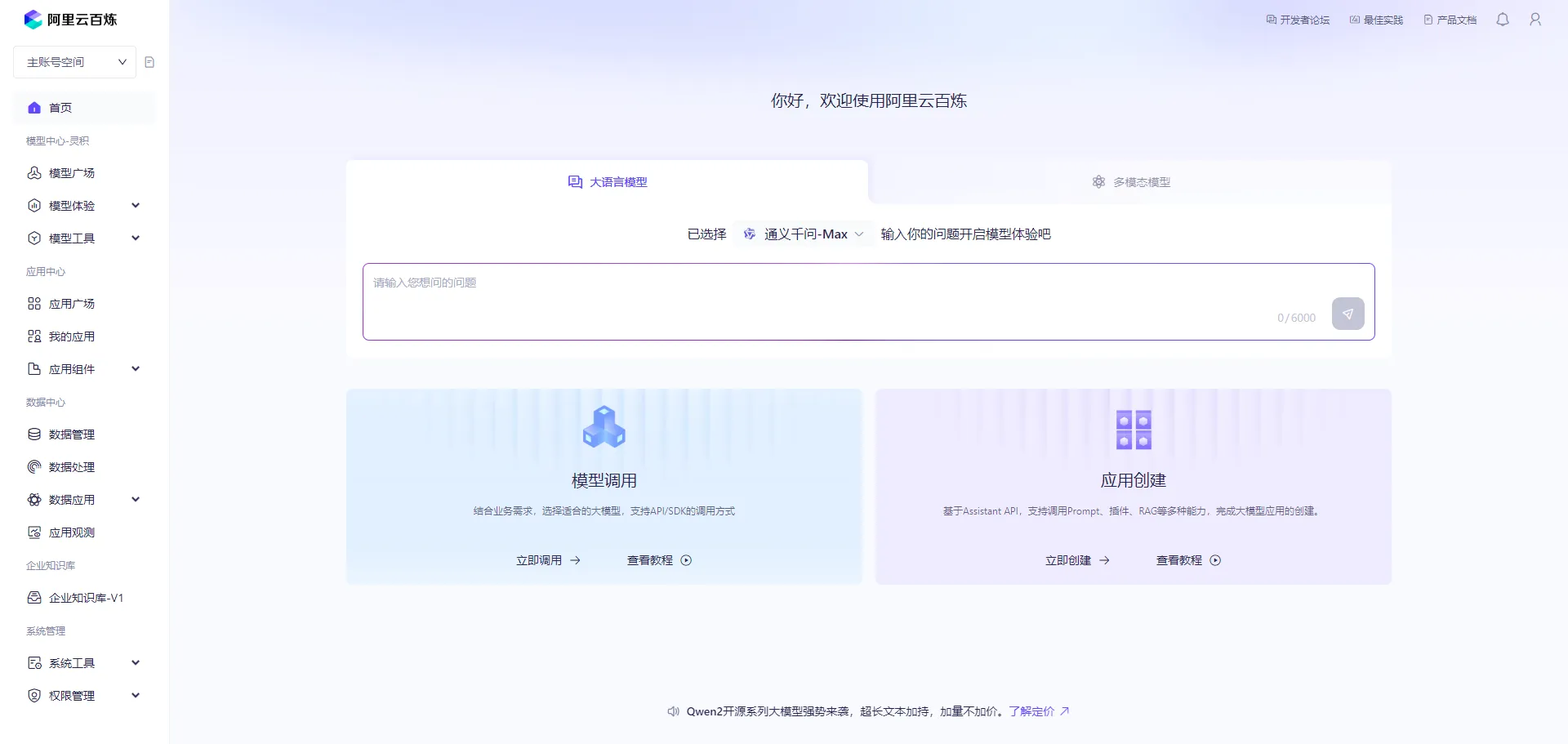This screenshot has height=744, width=1568.
Task: Expand the 应用组件 submenu chevron
Action: tap(136, 369)
